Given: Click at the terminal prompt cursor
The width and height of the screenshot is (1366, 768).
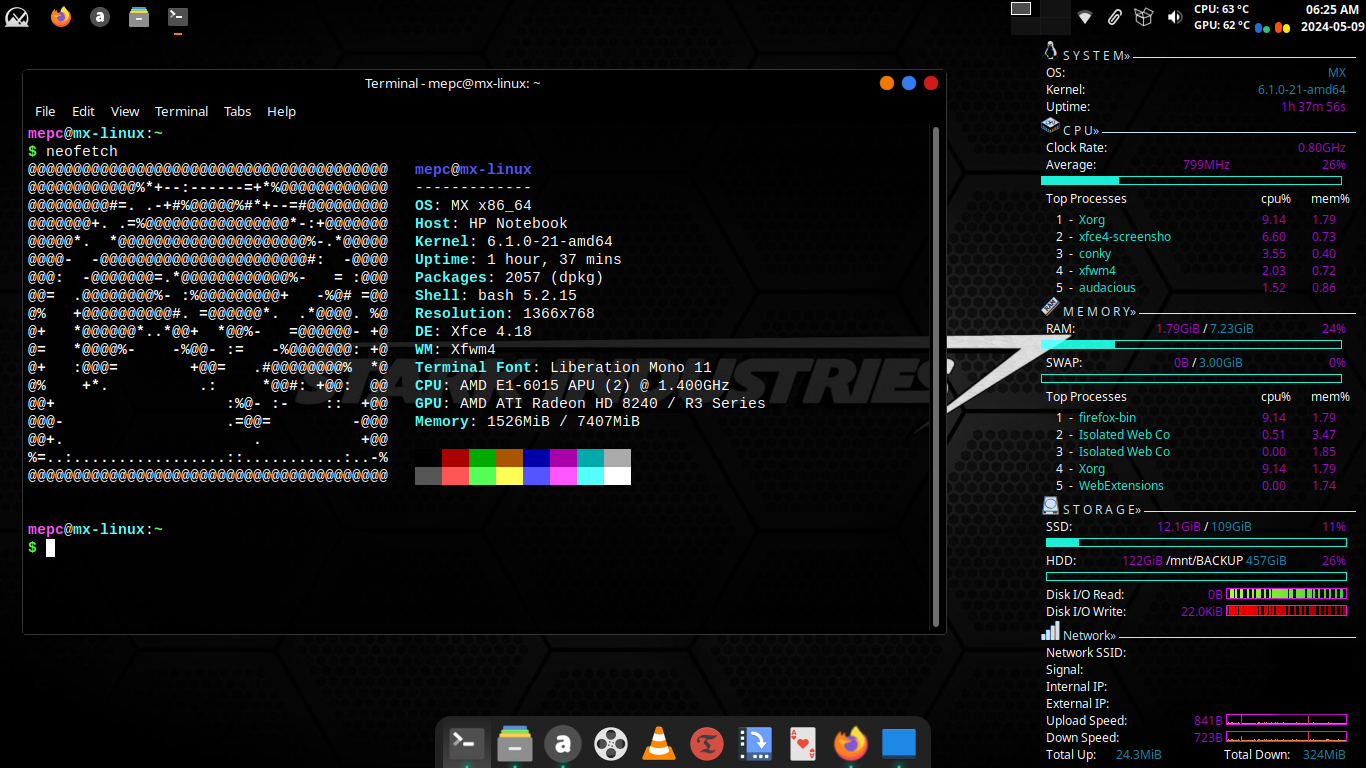Looking at the screenshot, I should click(50, 547).
